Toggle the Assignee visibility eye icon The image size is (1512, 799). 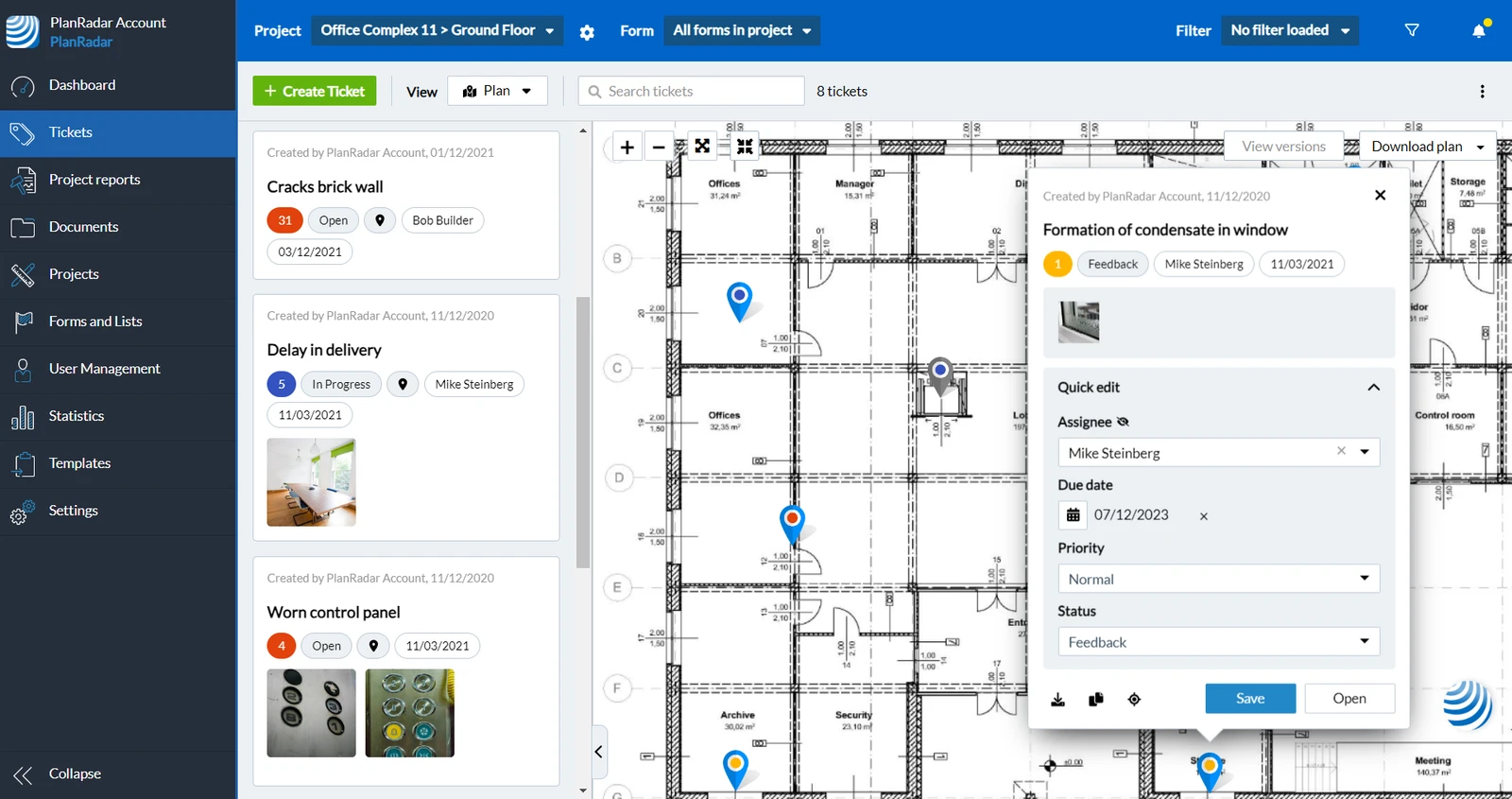(x=1123, y=422)
